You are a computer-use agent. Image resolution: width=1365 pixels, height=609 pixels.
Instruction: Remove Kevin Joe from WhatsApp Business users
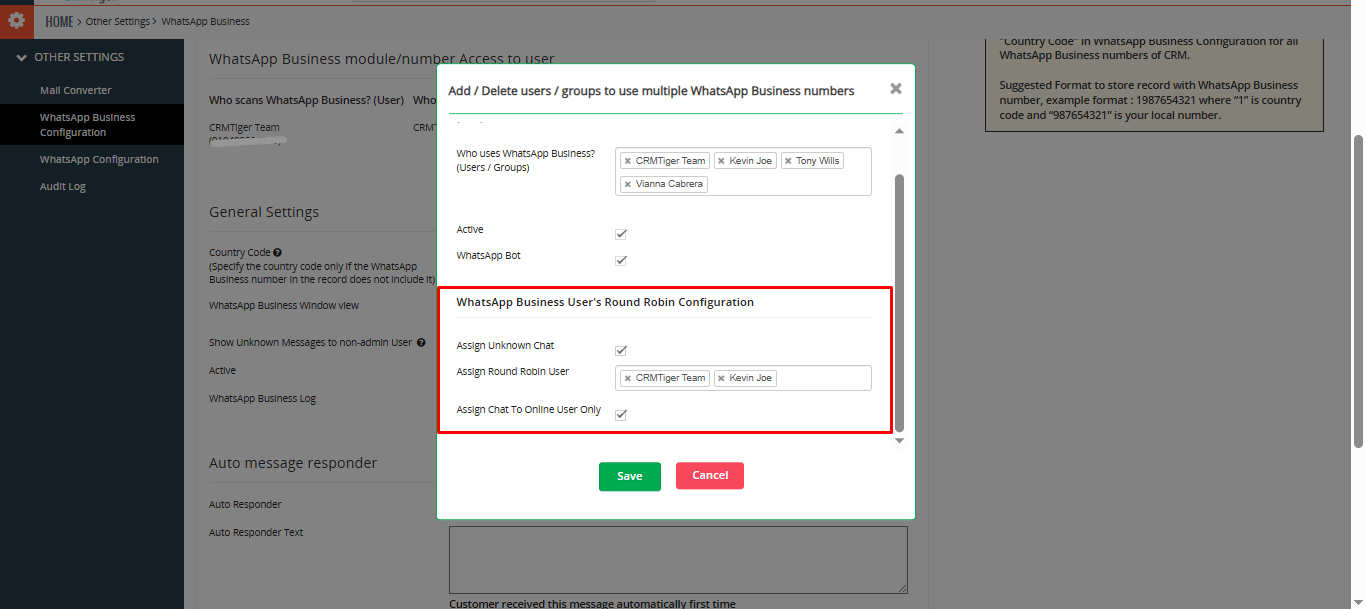tap(721, 161)
